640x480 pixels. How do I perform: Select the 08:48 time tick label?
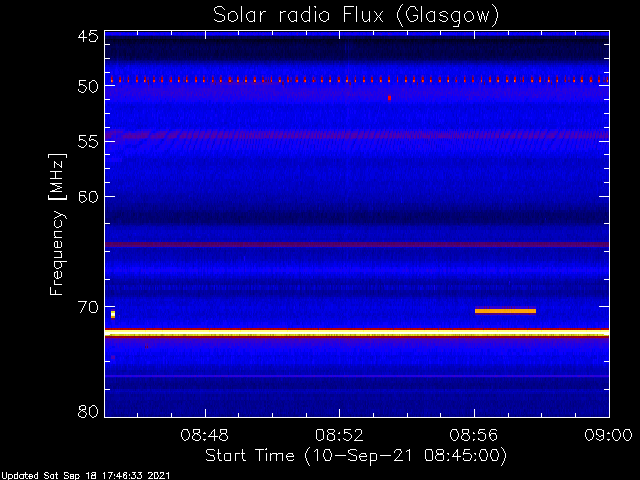click(x=204, y=435)
